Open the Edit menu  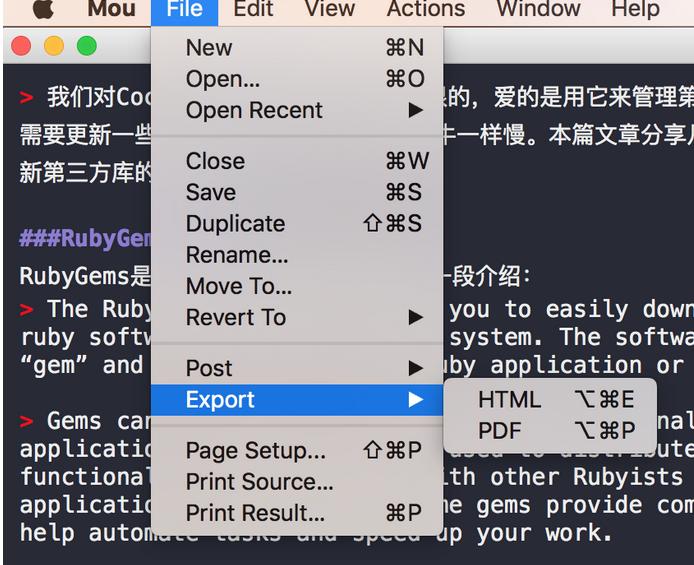253,9
